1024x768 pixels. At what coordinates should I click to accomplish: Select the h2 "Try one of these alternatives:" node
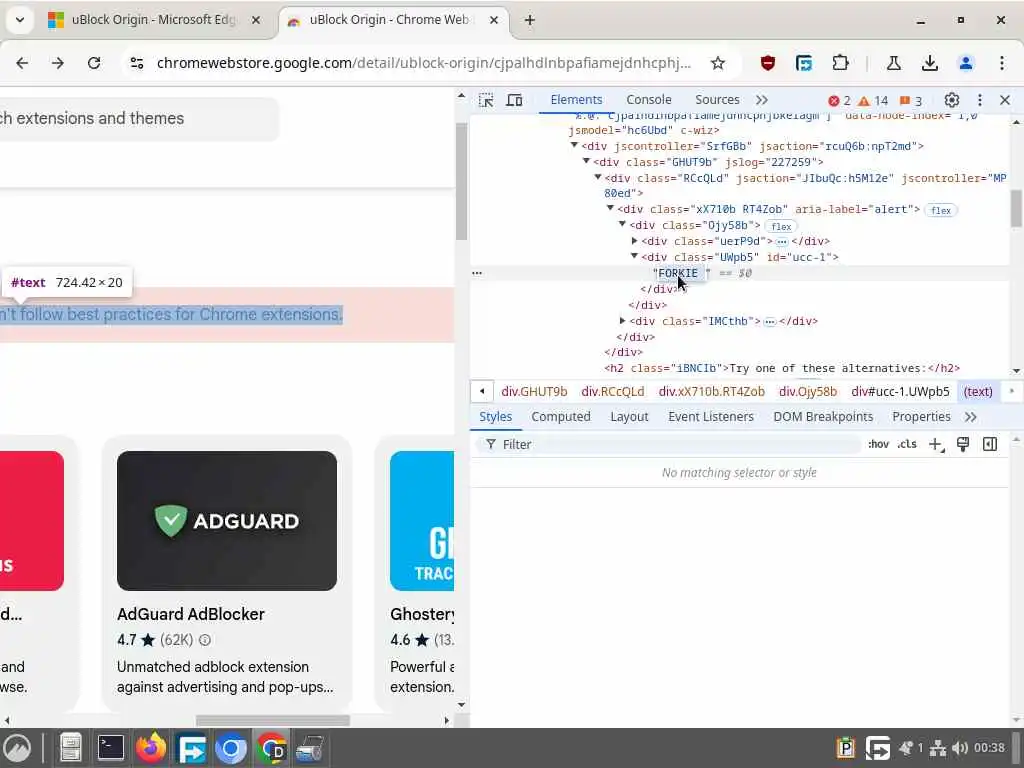[782, 368]
